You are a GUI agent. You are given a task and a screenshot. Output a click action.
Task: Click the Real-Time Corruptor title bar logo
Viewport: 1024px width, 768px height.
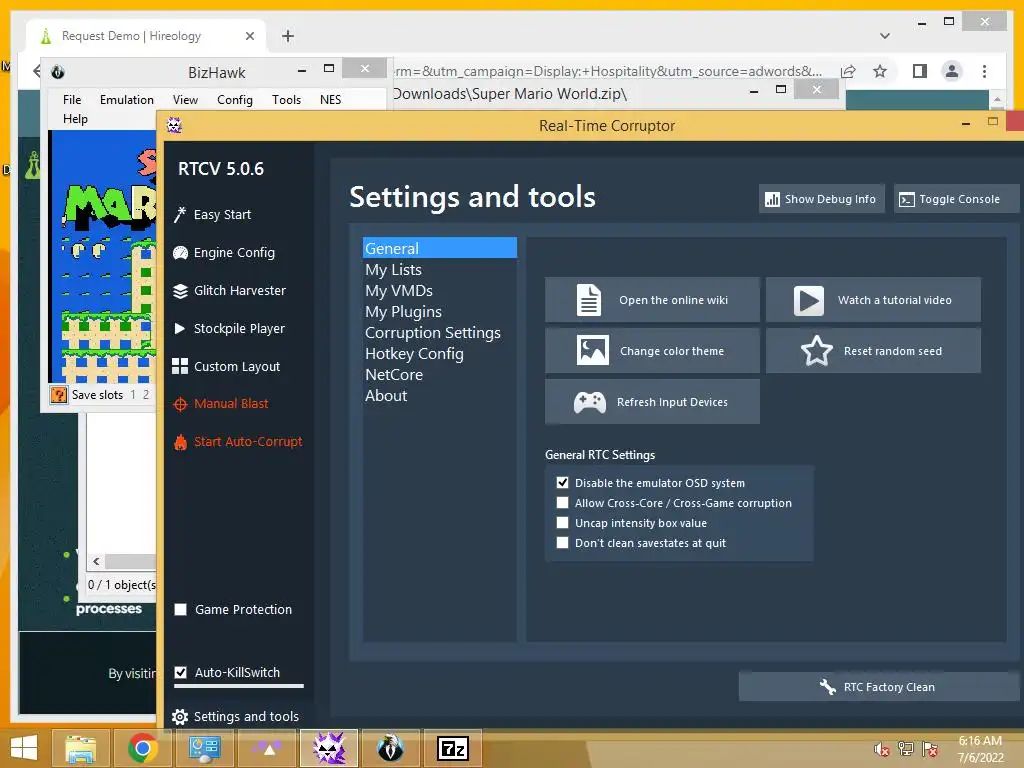[174, 125]
